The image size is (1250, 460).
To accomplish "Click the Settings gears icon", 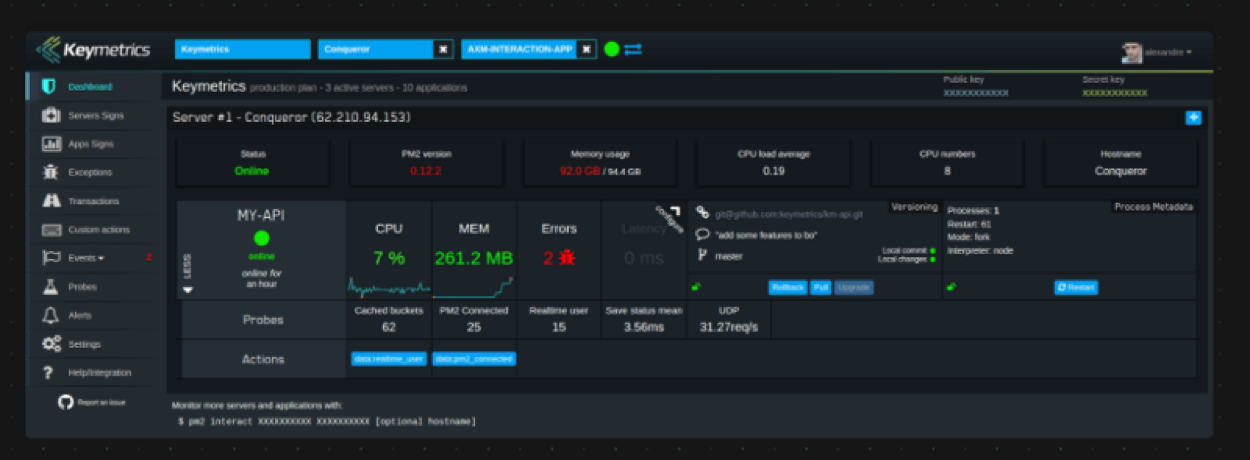I will (51, 344).
